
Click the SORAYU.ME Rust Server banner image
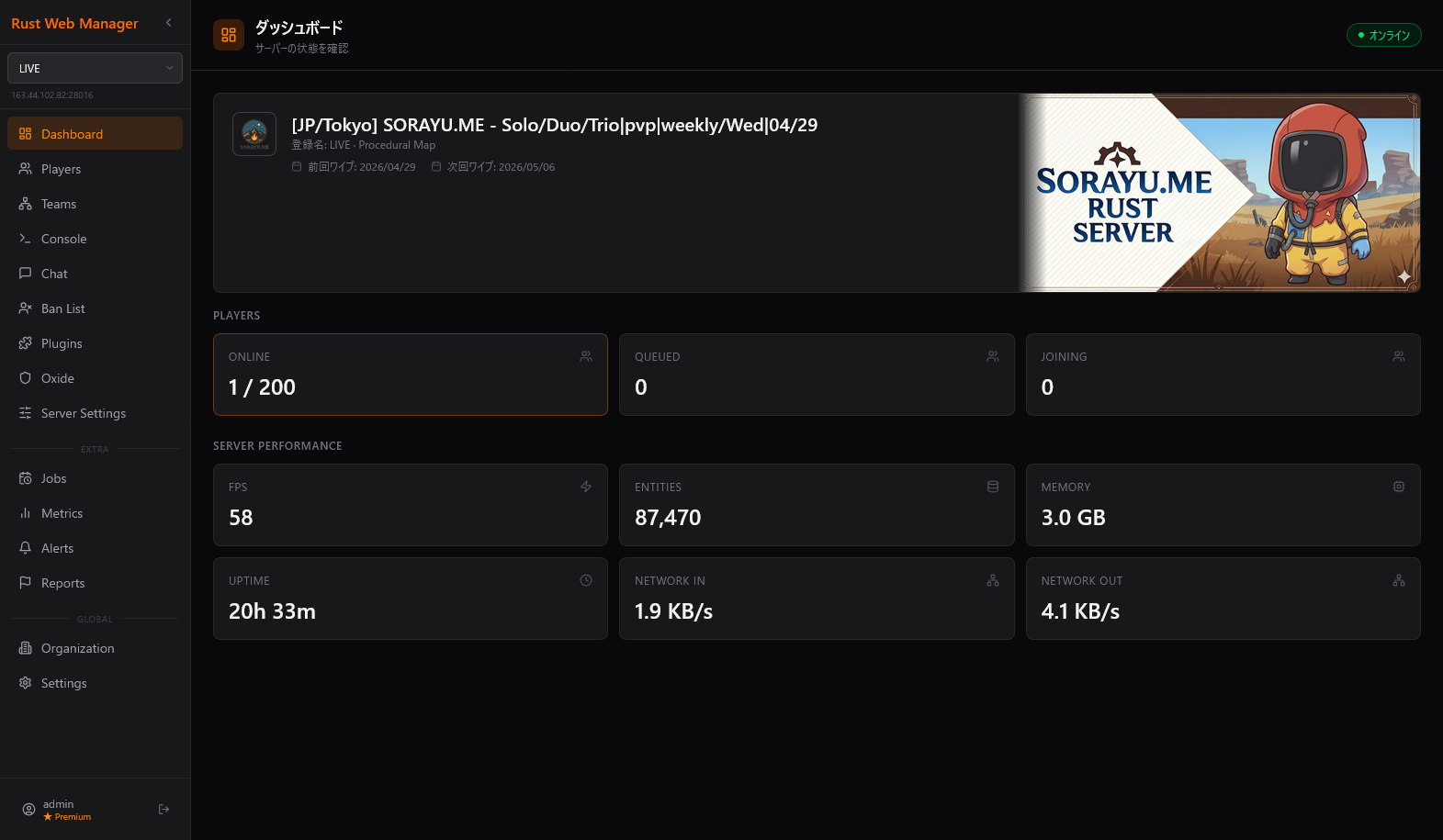[x=1219, y=193]
